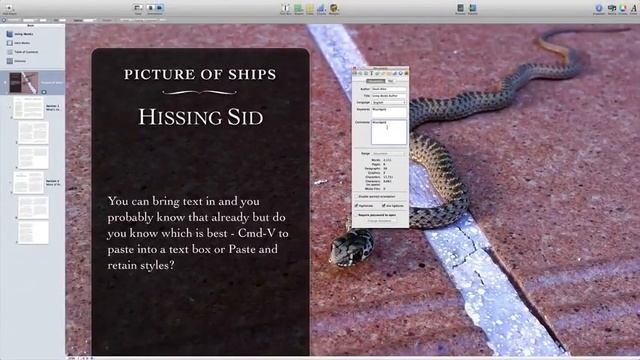This screenshot has width=640, height=360.
Task: Select the last page thumbnail in sidebar
Action: 33,232
